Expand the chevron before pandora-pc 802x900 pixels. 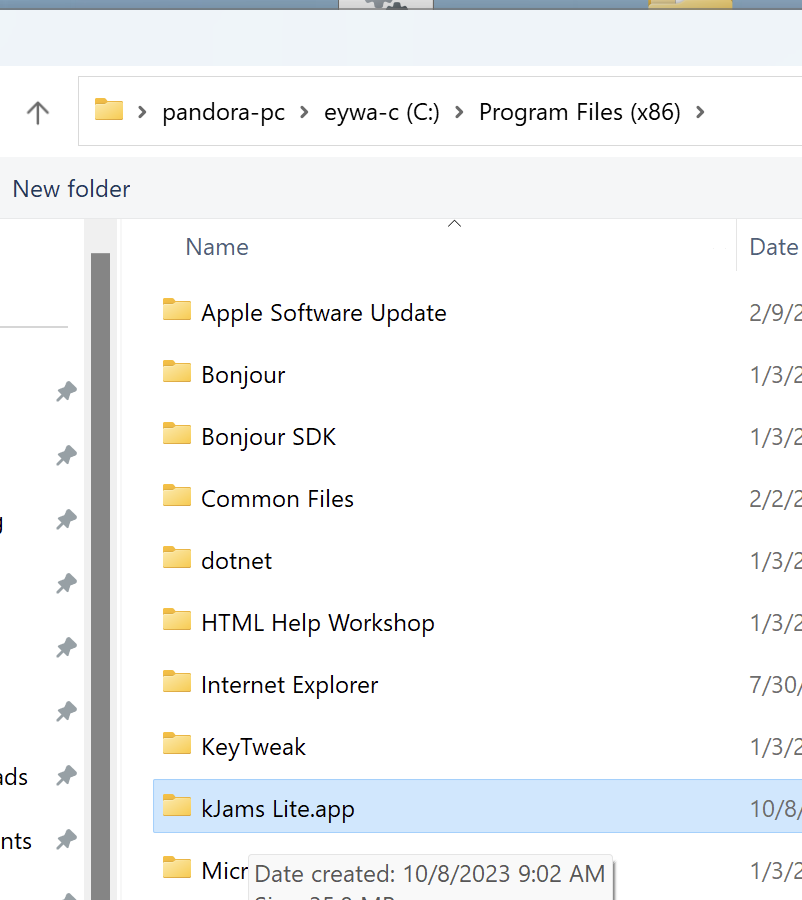[x=142, y=112]
